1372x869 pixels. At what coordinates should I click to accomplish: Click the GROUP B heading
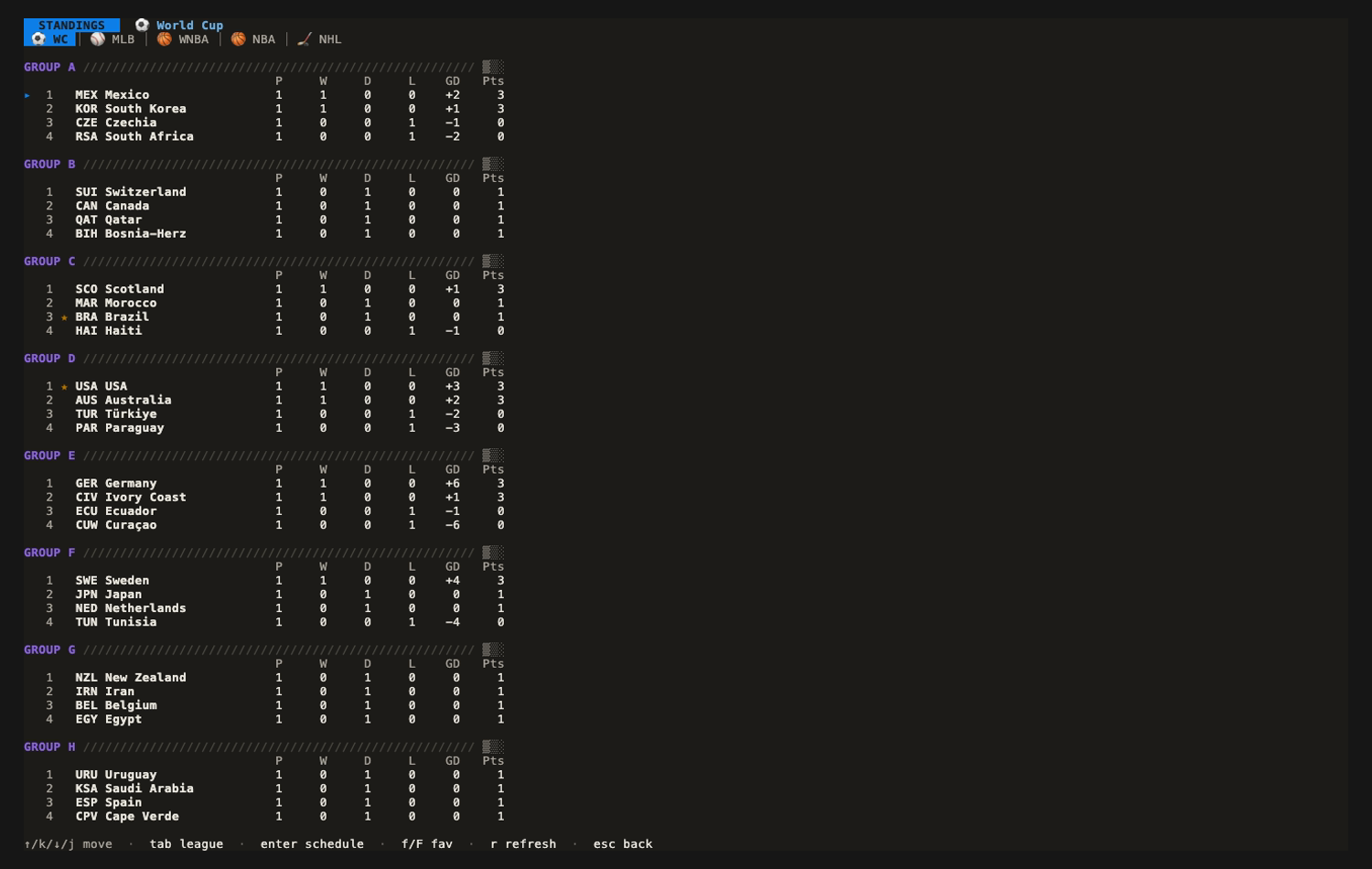[x=49, y=165]
